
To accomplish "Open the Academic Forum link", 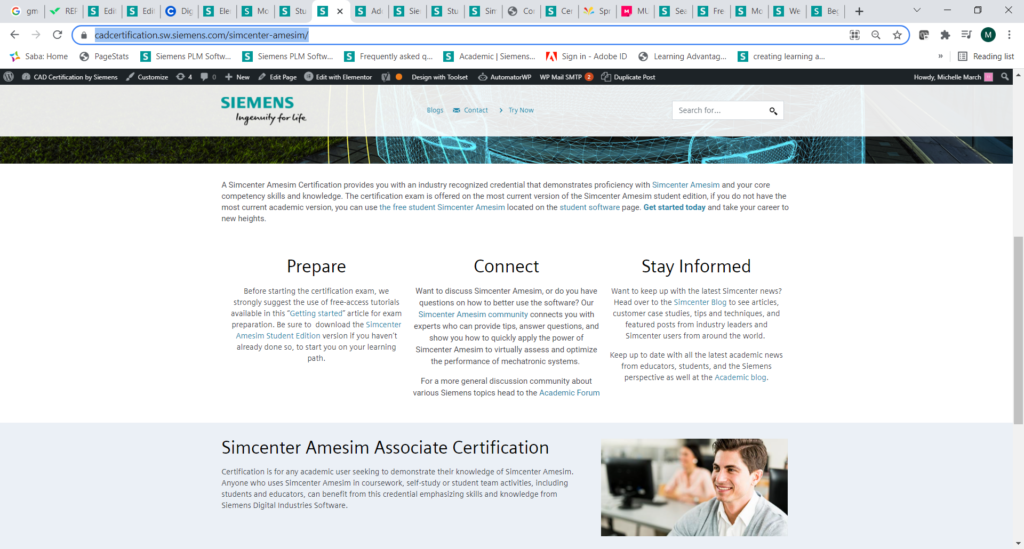I will coord(569,393).
